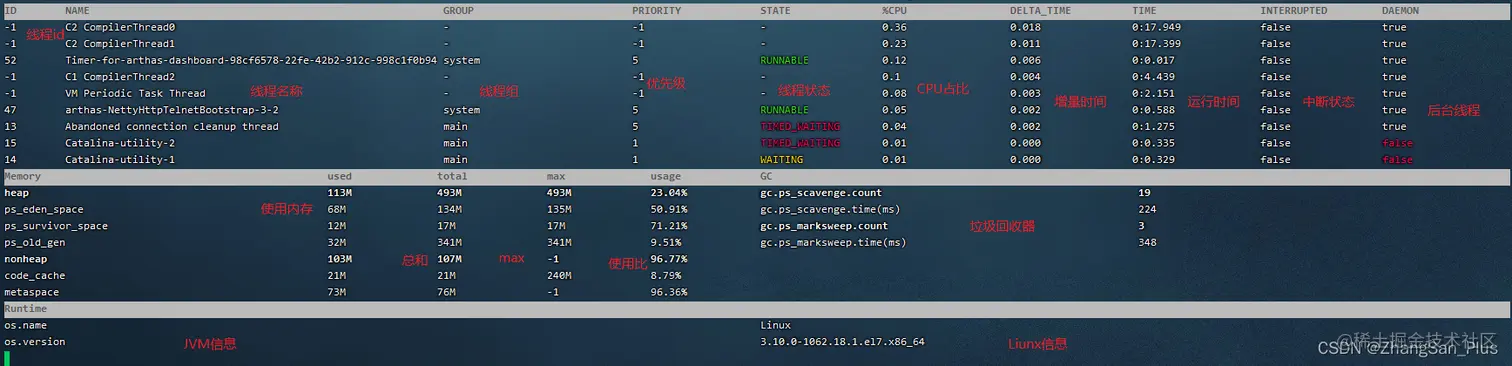The width and height of the screenshot is (1512, 366).
Task: Click the 0:17.949 time value
Action: pyautogui.click(x=1157, y=27)
